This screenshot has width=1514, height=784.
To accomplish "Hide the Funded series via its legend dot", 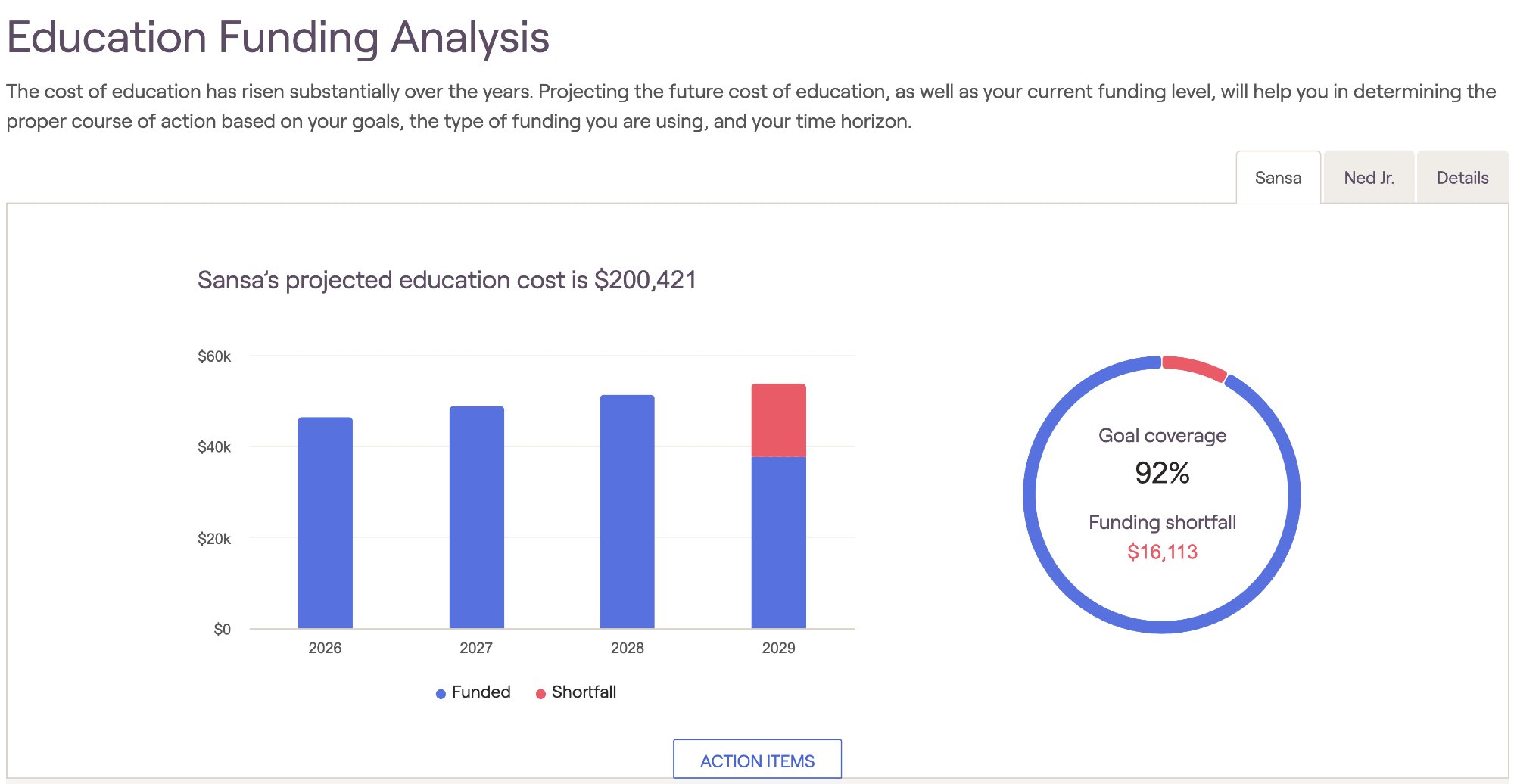I will pos(440,692).
